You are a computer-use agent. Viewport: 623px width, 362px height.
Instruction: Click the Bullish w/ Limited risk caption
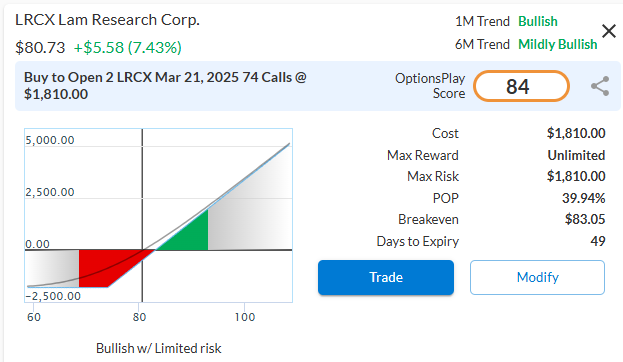[159, 348]
